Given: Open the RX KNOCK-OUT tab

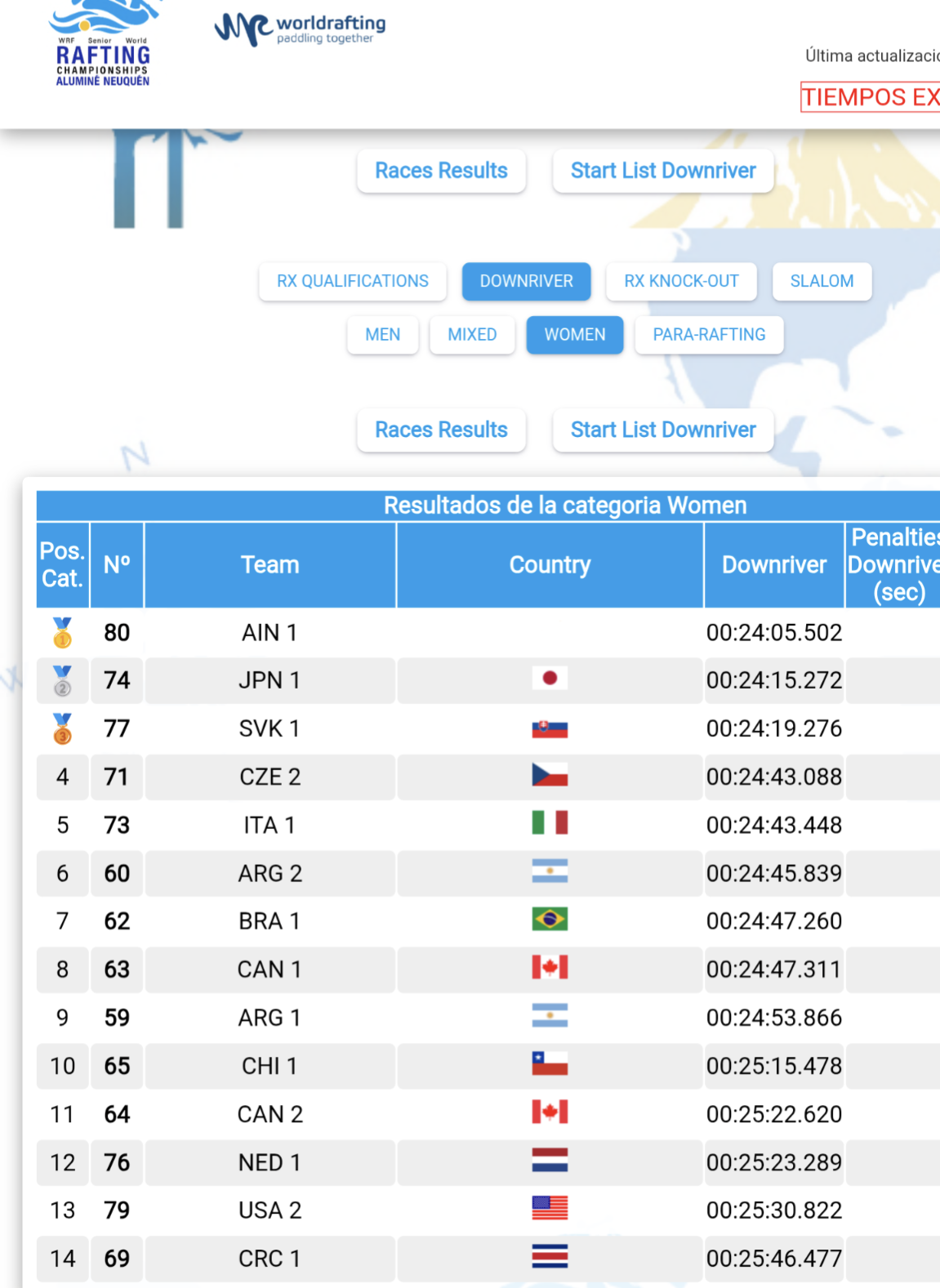Looking at the screenshot, I should 681,281.
